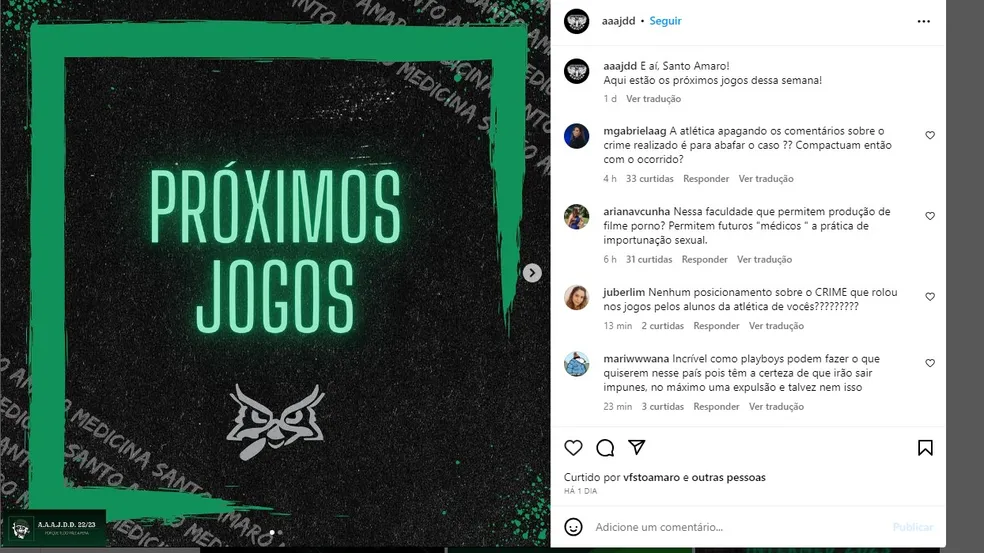Like mgabrielaag's comment with the heart

pyautogui.click(x=930, y=135)
